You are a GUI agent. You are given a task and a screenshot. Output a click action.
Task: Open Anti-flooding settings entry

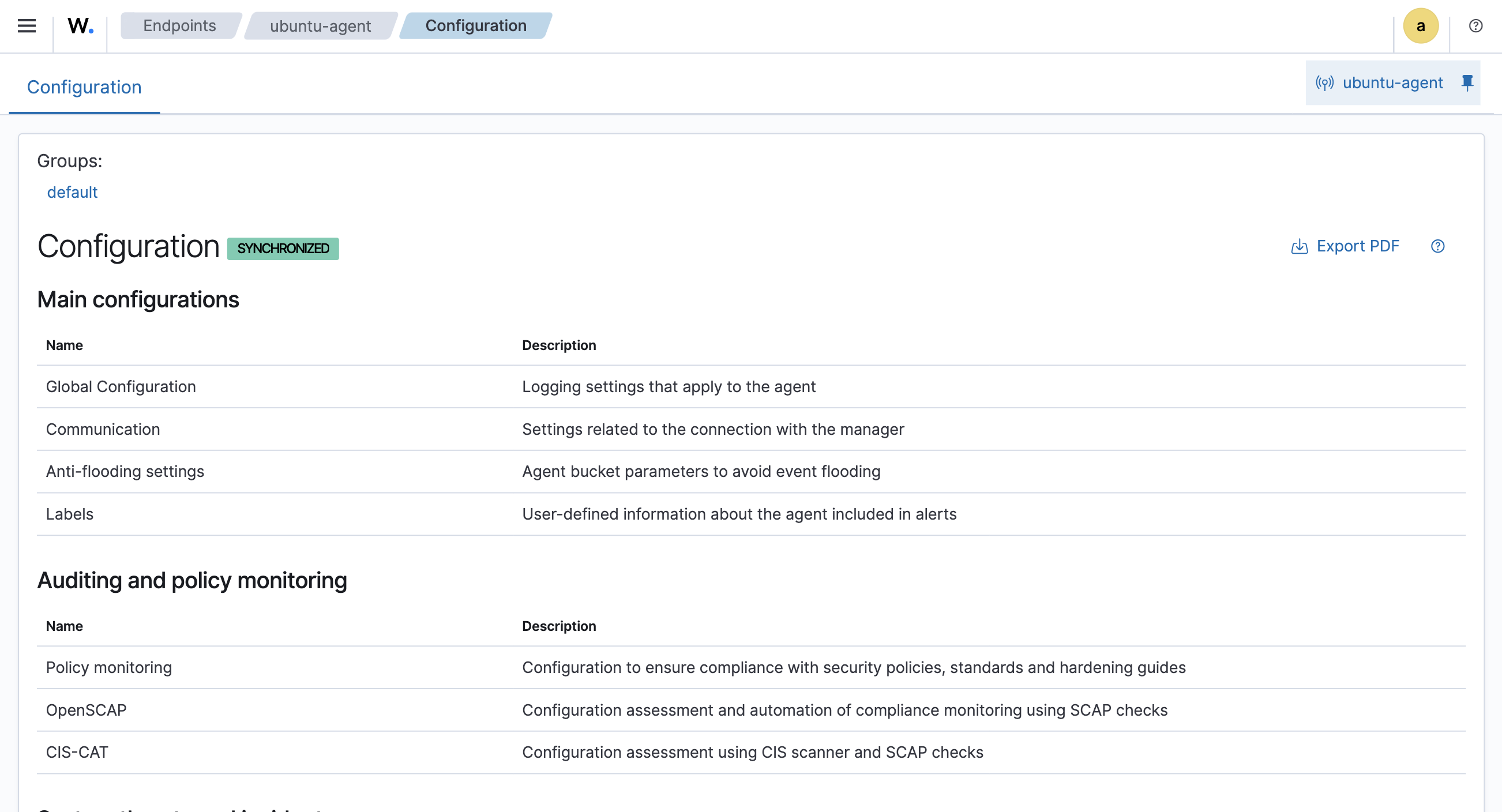click(x=125, y=471)
